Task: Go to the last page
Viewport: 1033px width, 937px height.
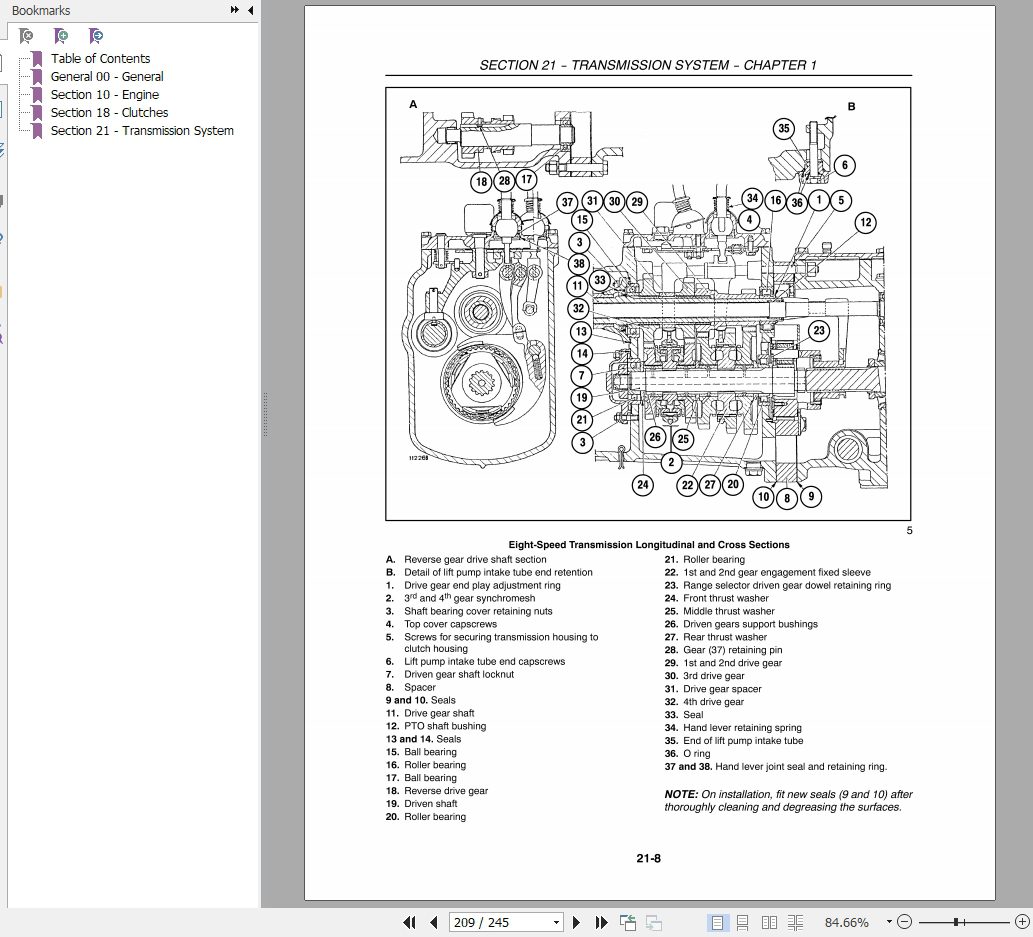Action: tap(601, 923)
